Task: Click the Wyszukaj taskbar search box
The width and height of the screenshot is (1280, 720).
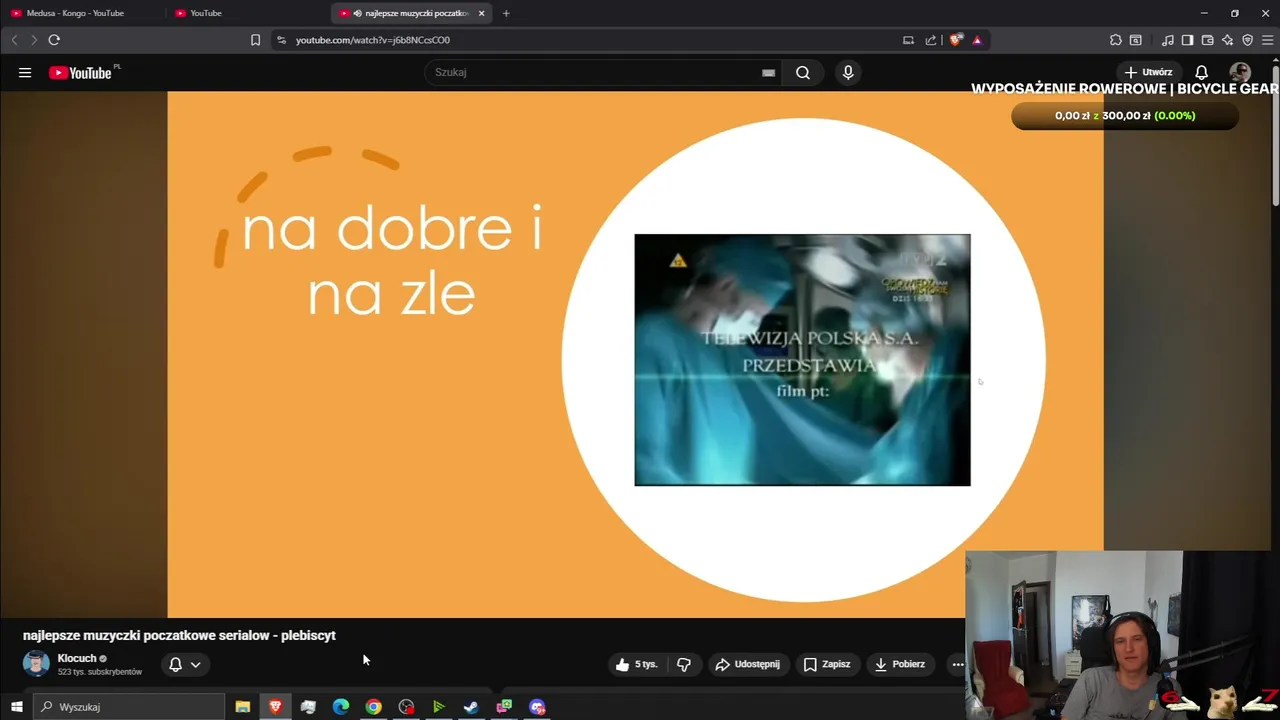Action: (x=130, y=707)
